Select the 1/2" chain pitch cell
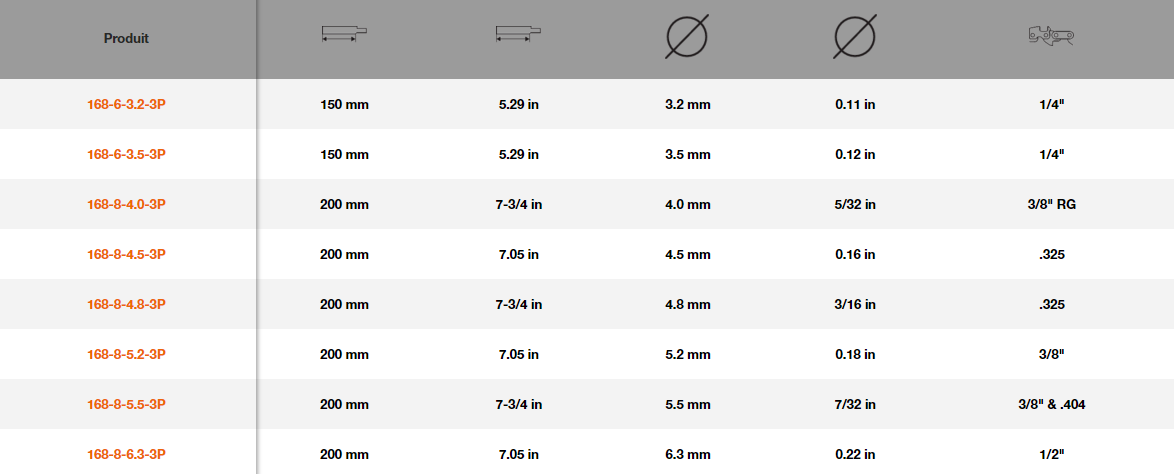This screenshot has width=1174, height=474. pyautogui.click(x=1052, y=455)
